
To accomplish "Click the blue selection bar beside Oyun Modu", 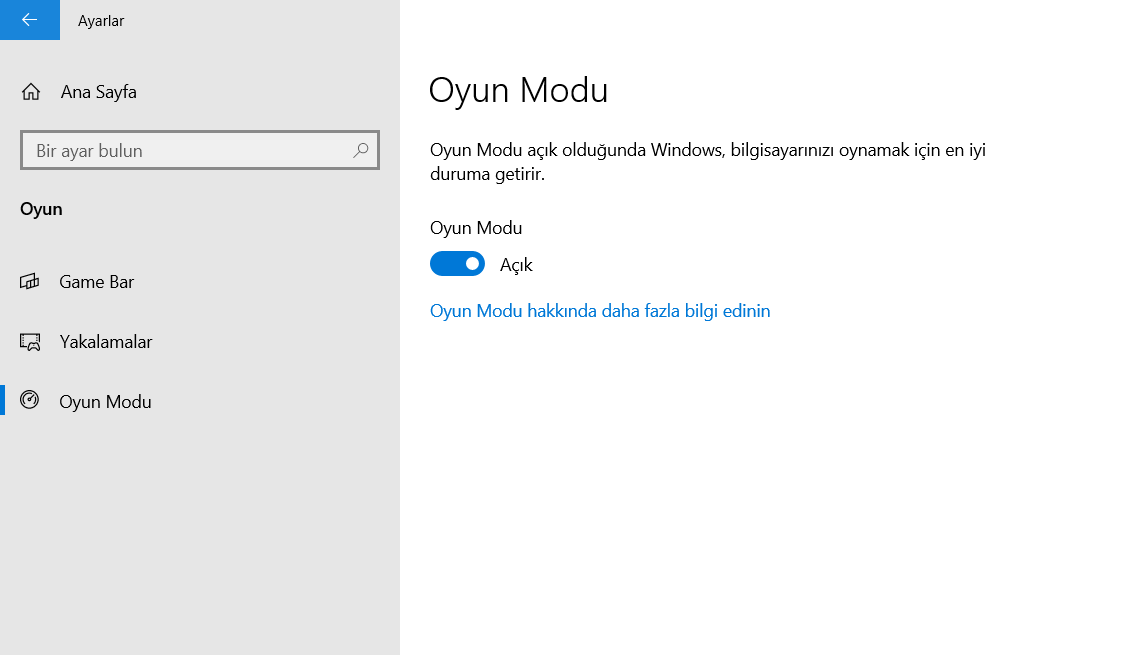I will click(2, 401).
